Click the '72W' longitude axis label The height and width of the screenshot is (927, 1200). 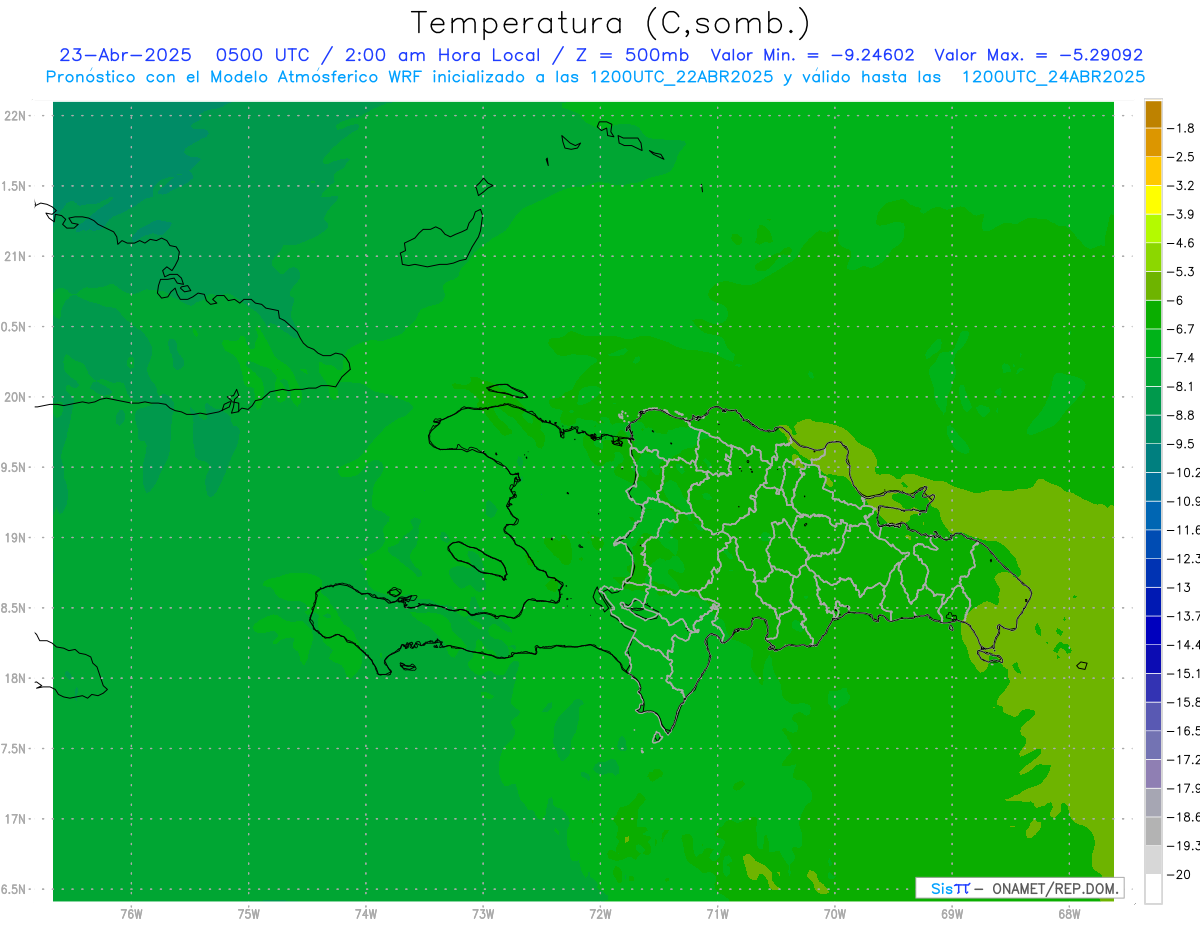pos(600,913)
